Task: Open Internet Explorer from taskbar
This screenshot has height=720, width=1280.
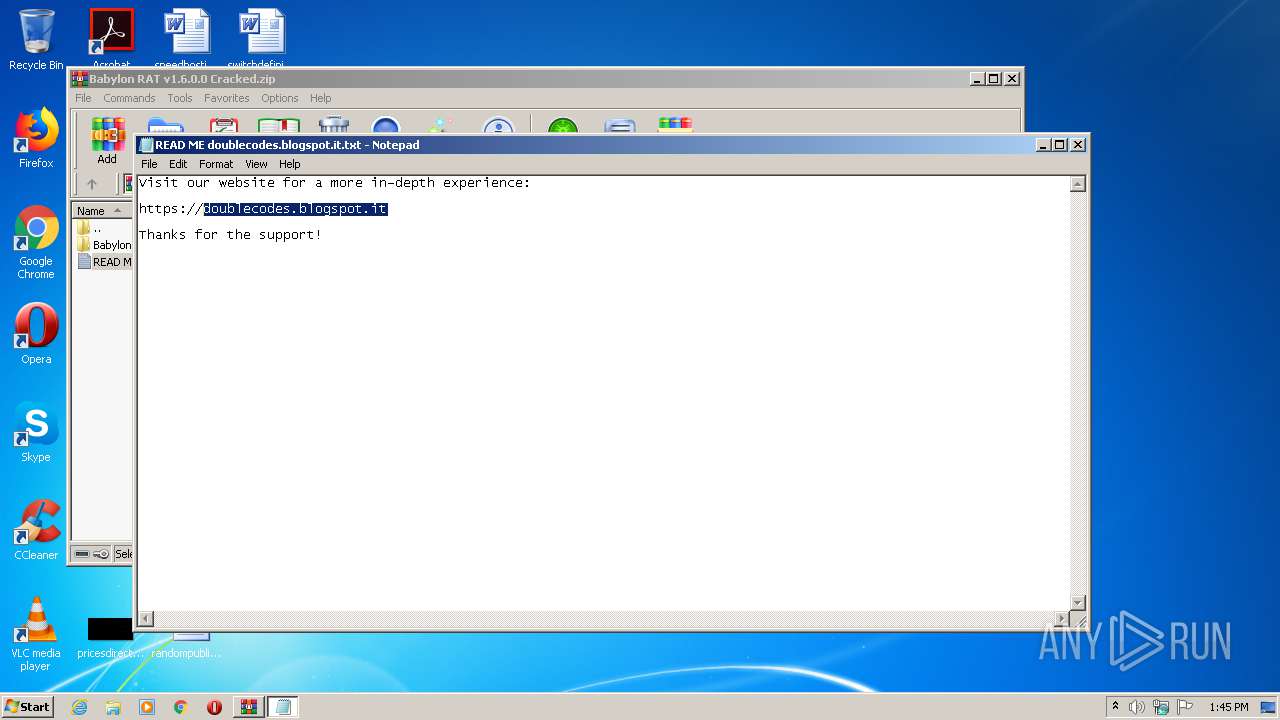Action: coord(79,707)
